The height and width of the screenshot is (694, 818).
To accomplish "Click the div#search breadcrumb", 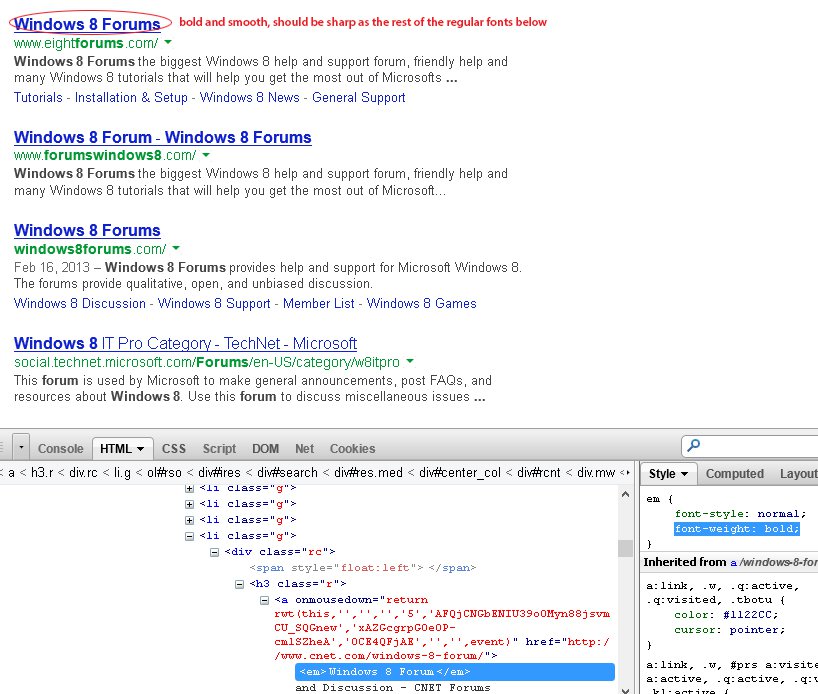I will click(287, 473).
